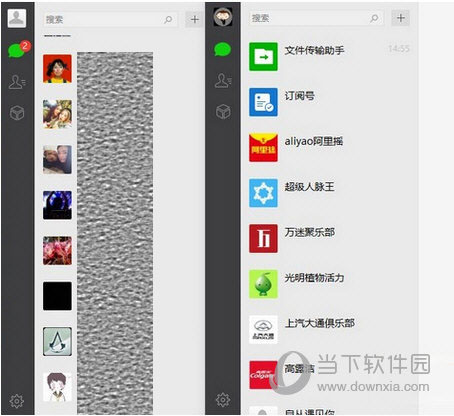Open cube favorites icon in right window sidebar
The width and height of the screenshot is (454, 416).
coord(223,112)
